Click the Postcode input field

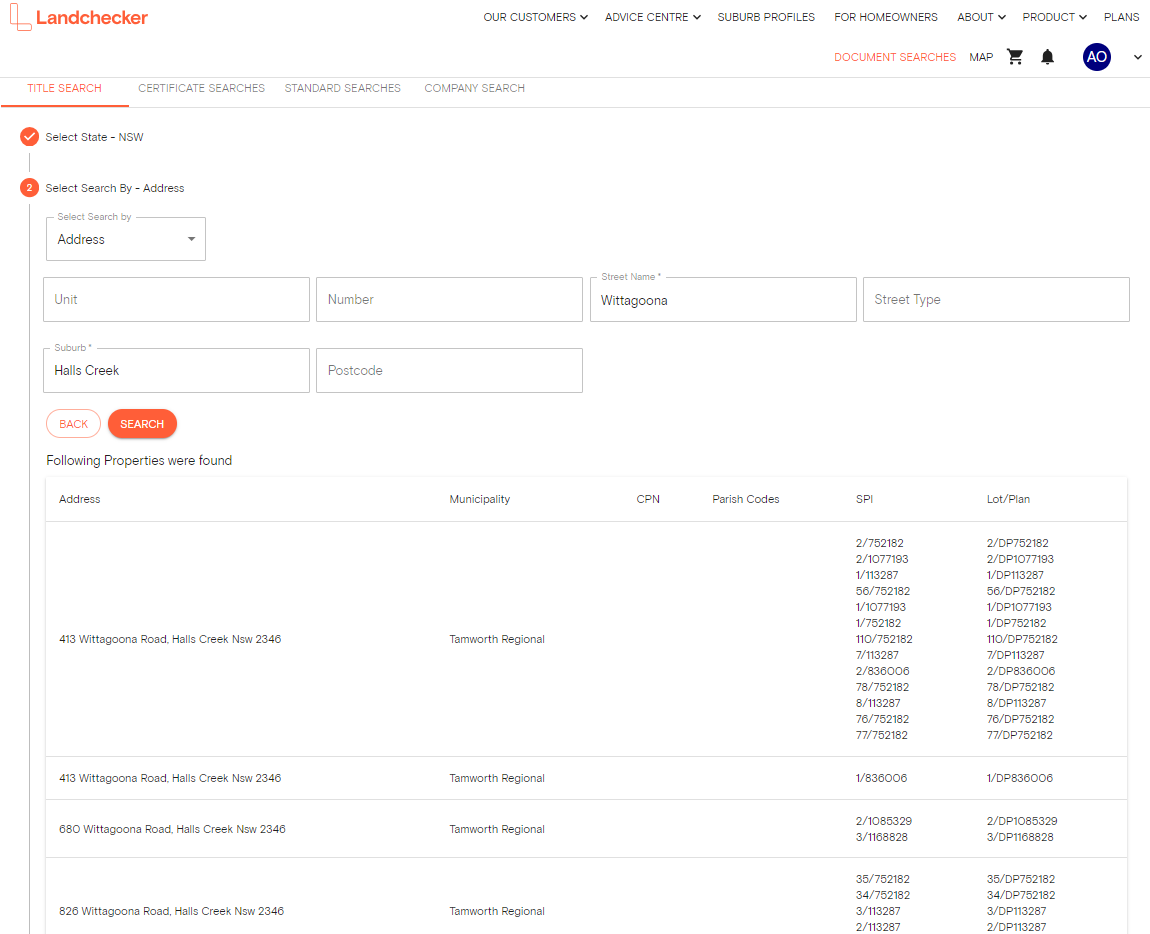[449, 371]
